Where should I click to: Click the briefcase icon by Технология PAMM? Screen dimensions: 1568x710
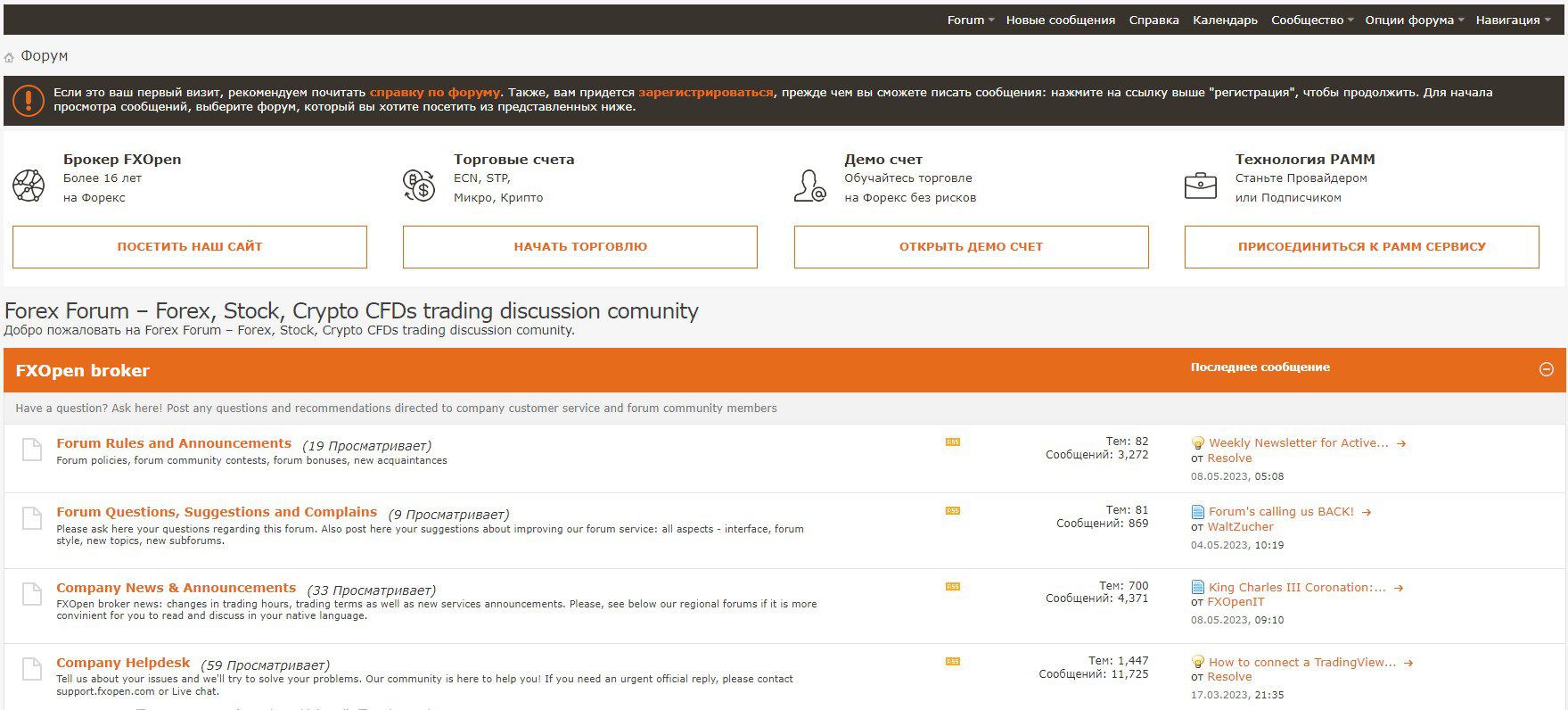1201,186
